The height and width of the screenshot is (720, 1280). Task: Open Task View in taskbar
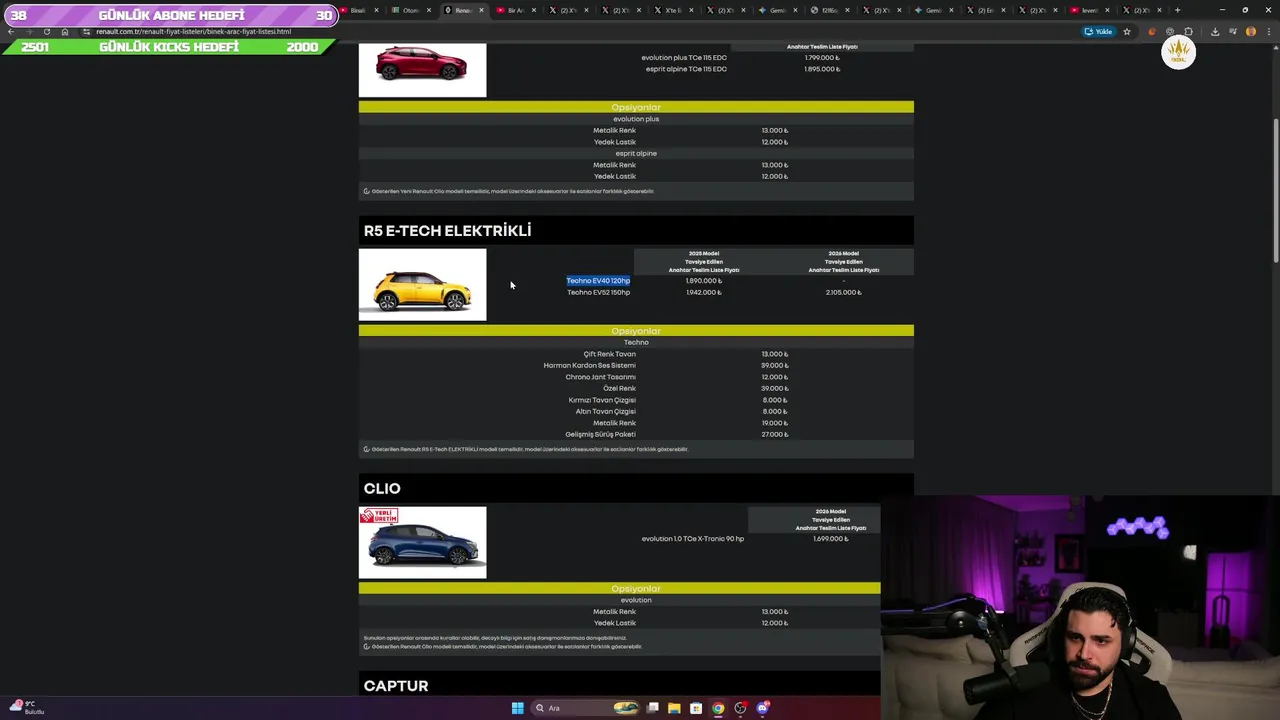[x=653, y=708]
